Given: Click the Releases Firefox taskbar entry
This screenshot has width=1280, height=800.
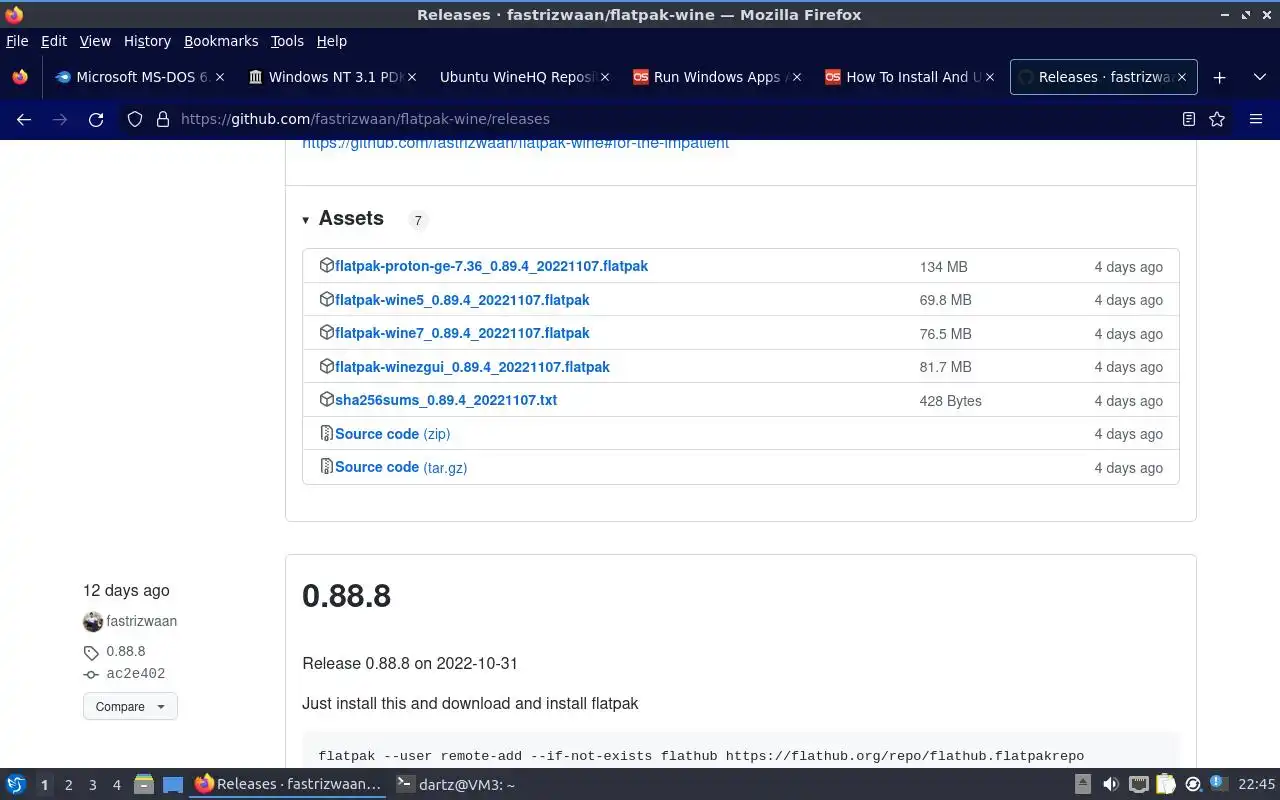Looking at the screenshot, I should pyautogui.click(x=288, y=785).
